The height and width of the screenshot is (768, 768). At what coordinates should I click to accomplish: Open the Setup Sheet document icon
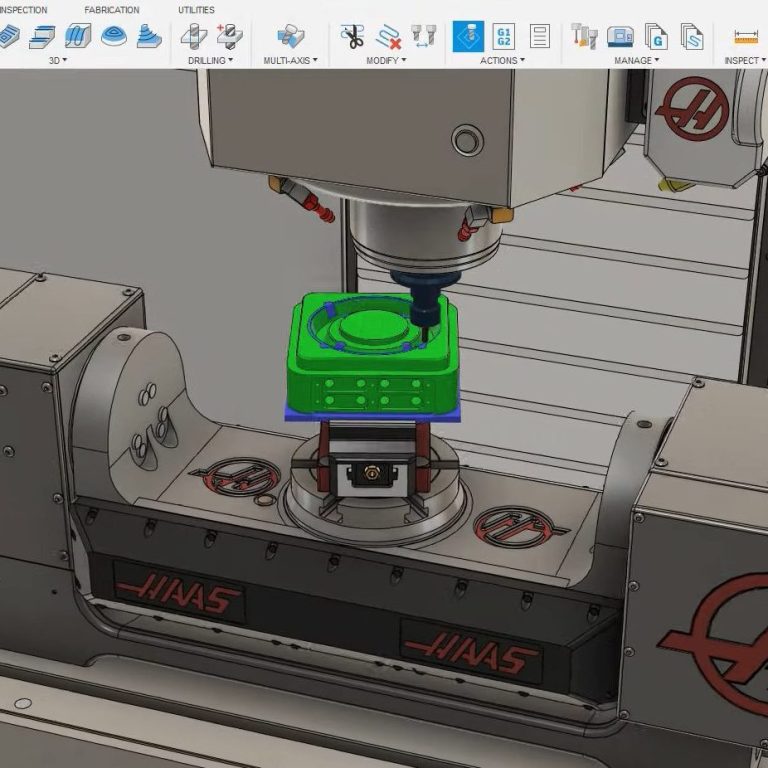(x=539, y=36)
